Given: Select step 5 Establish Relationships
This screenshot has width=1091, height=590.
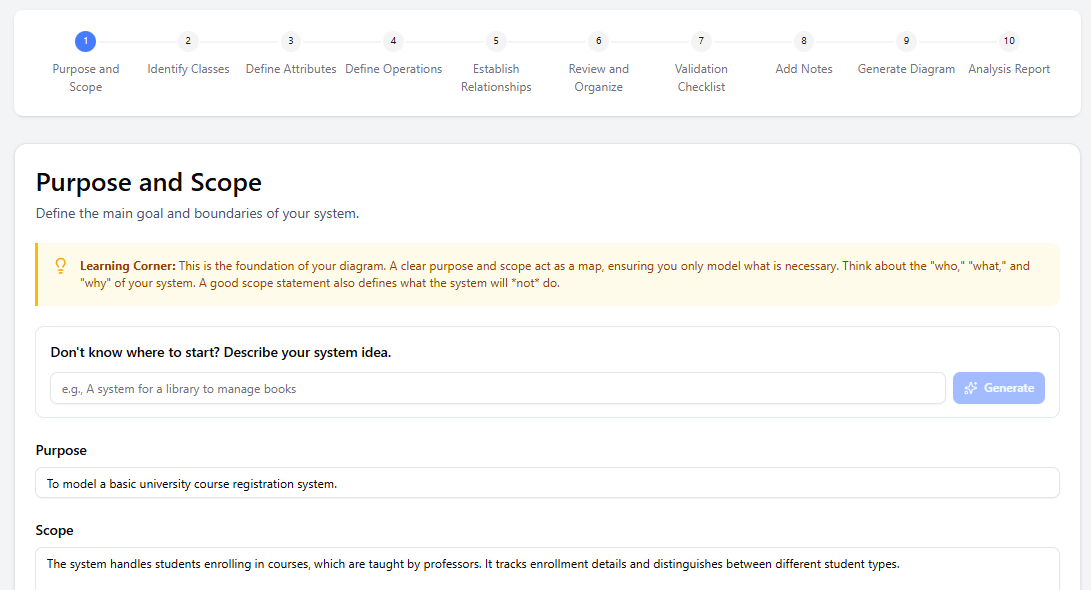Looking at the screenshot, I should click(x=496, y=41).
